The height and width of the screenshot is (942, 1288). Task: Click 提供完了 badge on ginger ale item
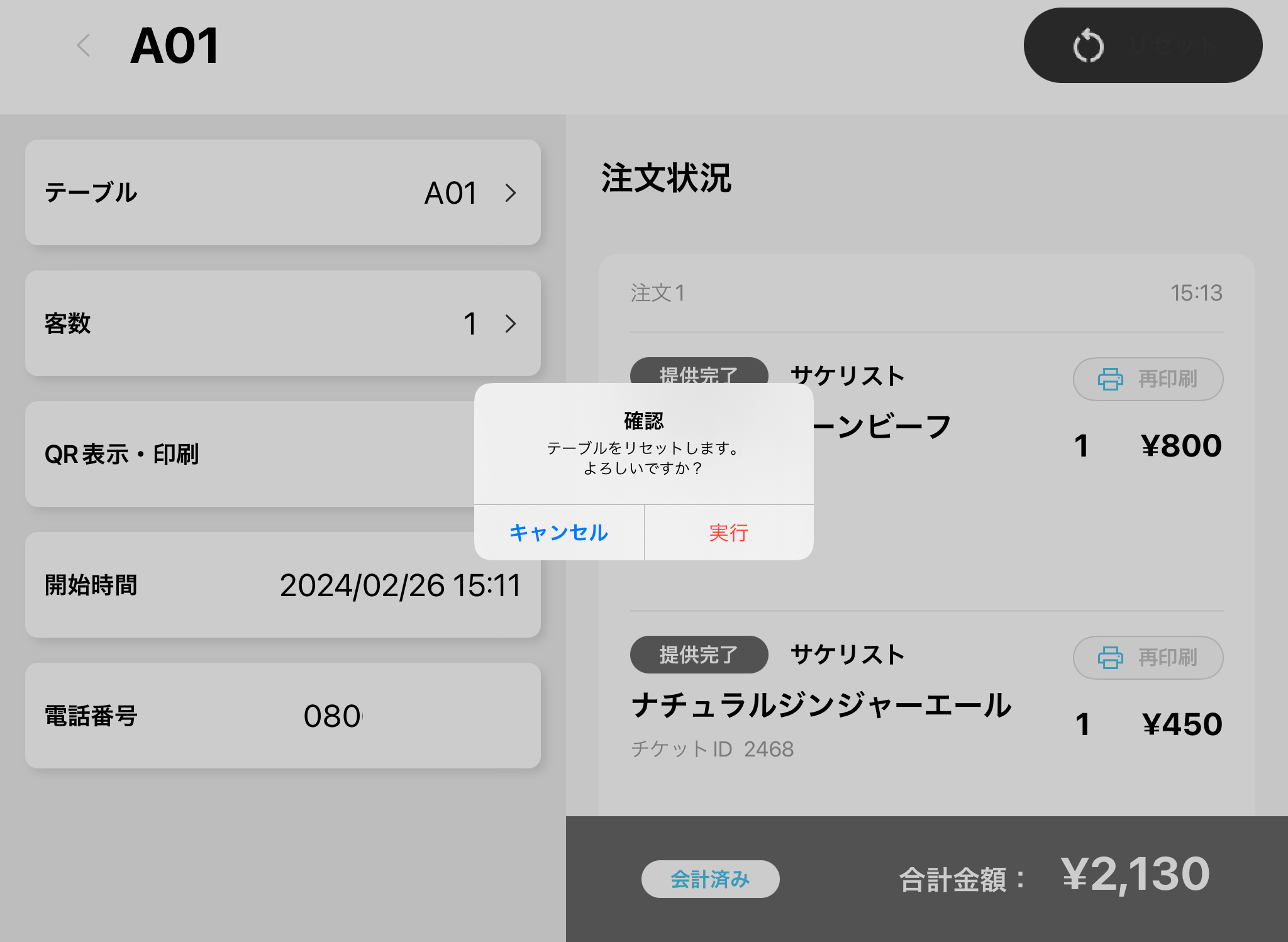pyautogui.click(x=699, y=655)
